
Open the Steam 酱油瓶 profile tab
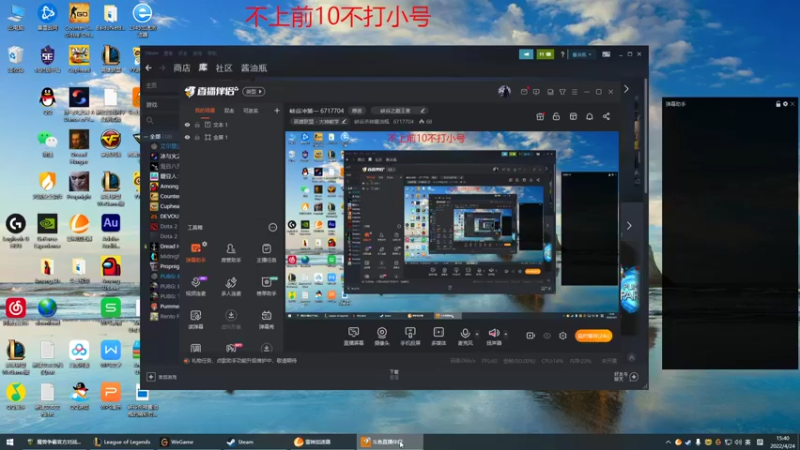coord(254,68)
